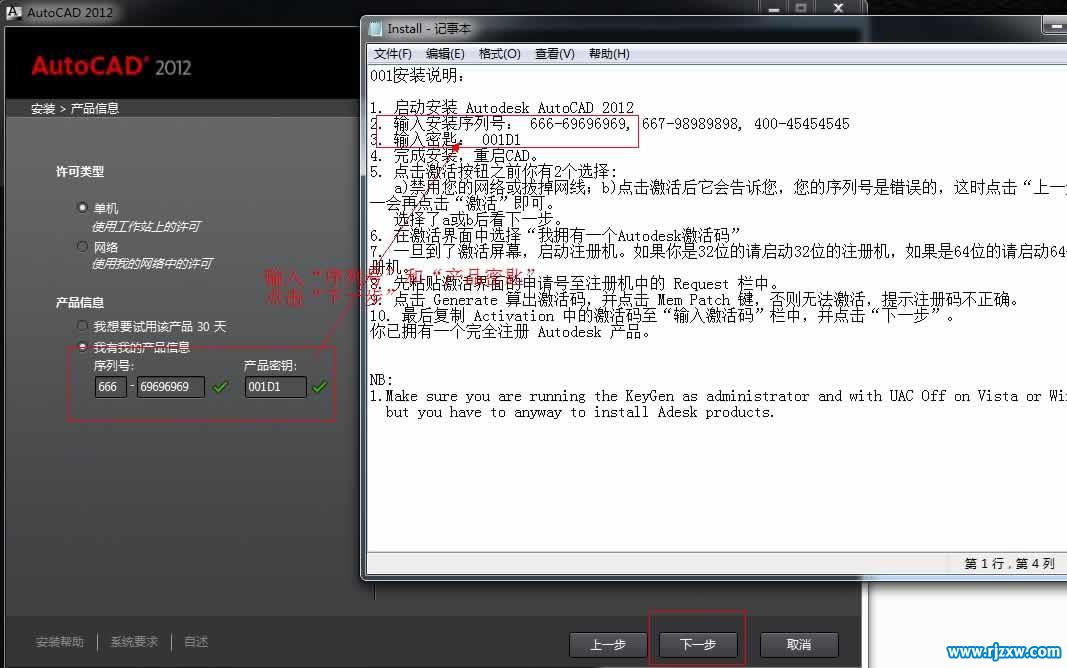The width and height of the screenshot is (1067, 668).
Task: Select the 单机 standalone license radio button
Action: tap(82, 207)
